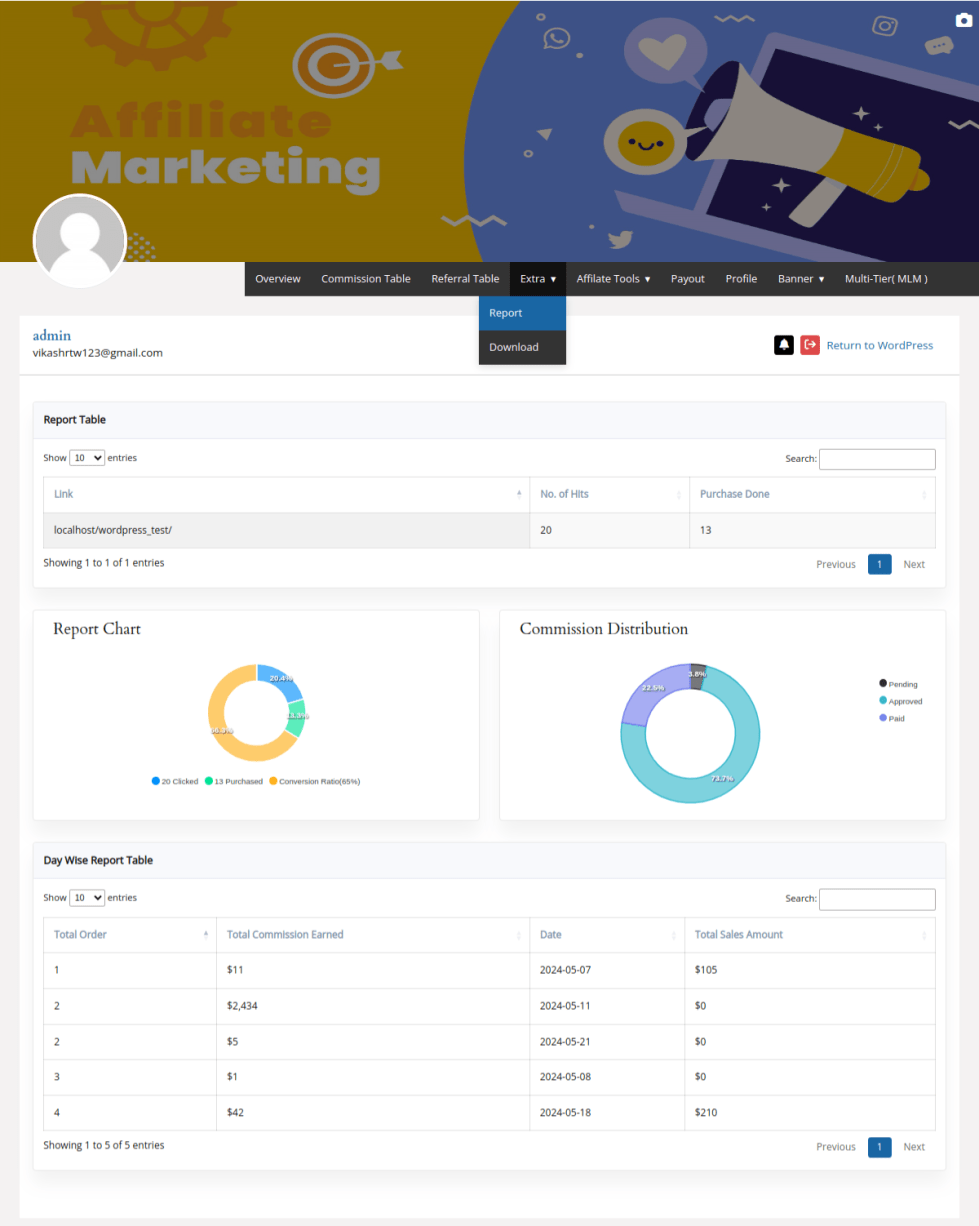The height and width of the screenshot is (1226, 979).
Task: Sort Report Table by Link column
Action: pyautogui.click(x=286, y=494)
